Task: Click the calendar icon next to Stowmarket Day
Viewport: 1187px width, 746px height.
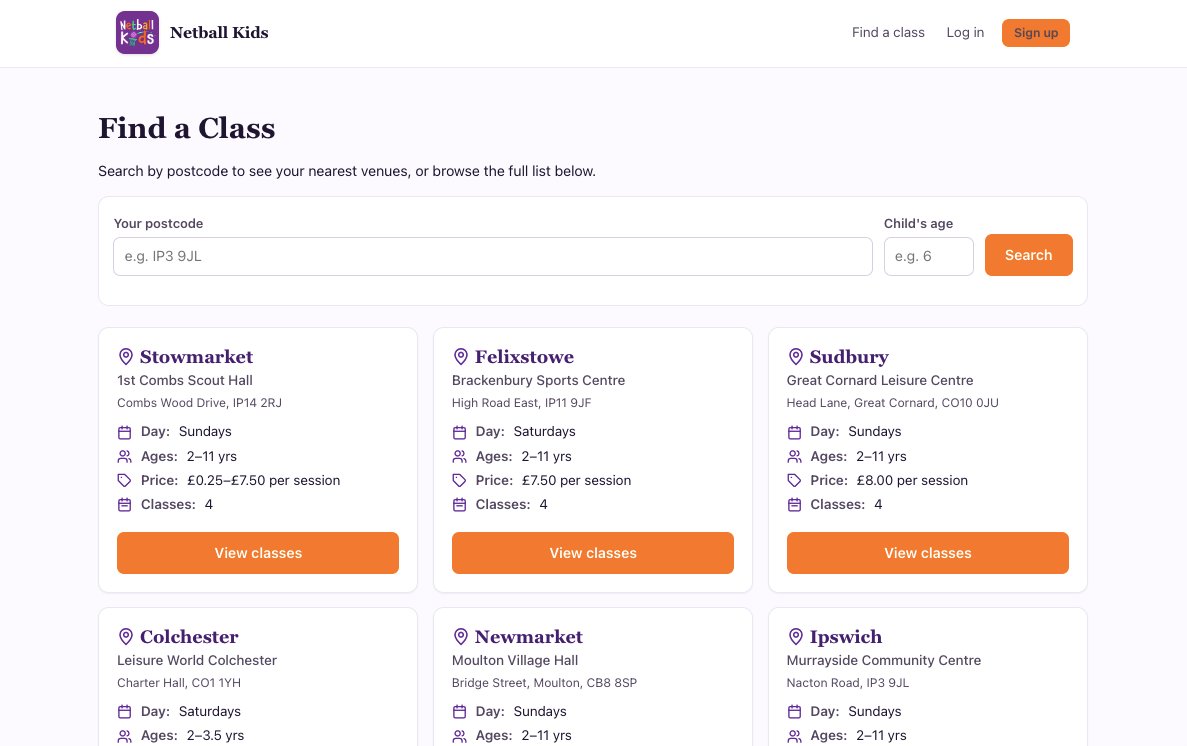Action: click(x=125, y=432)
